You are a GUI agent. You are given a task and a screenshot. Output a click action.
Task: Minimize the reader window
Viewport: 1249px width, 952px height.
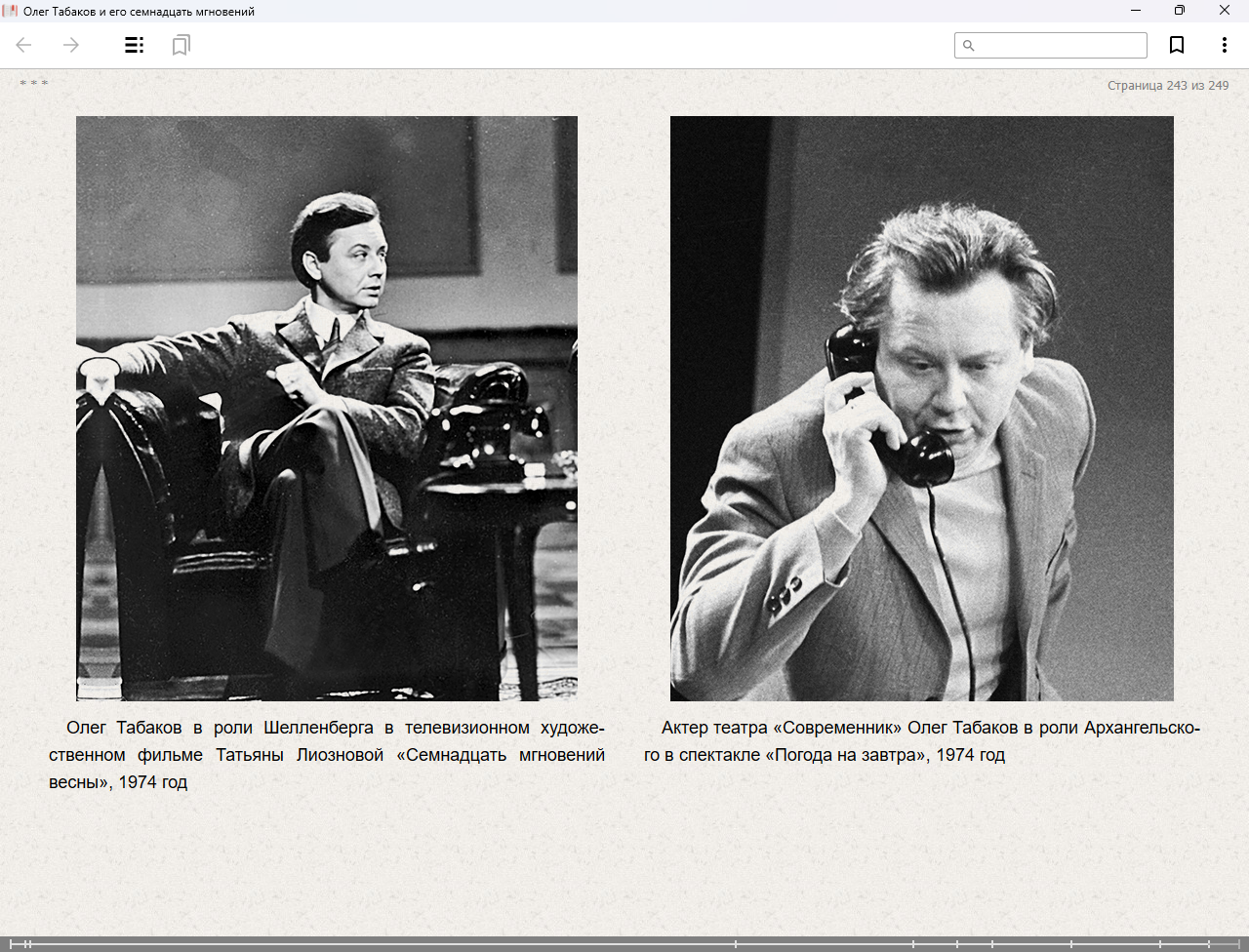coord(1136,11)
